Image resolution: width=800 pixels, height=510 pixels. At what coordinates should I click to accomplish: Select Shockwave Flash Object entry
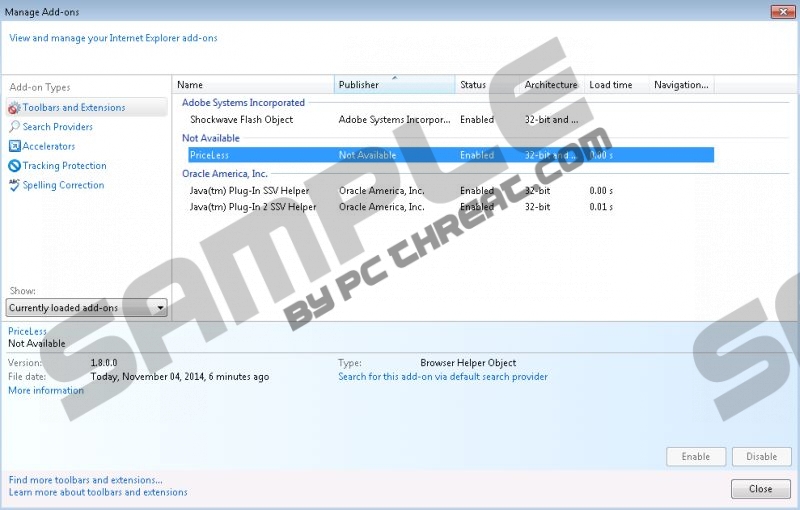[x=242, y=120]
